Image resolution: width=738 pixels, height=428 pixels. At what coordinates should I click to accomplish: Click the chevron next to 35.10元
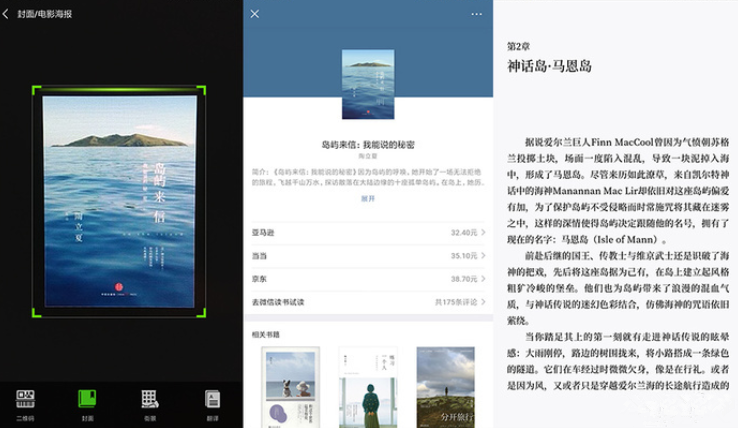[x=483, y=256]
